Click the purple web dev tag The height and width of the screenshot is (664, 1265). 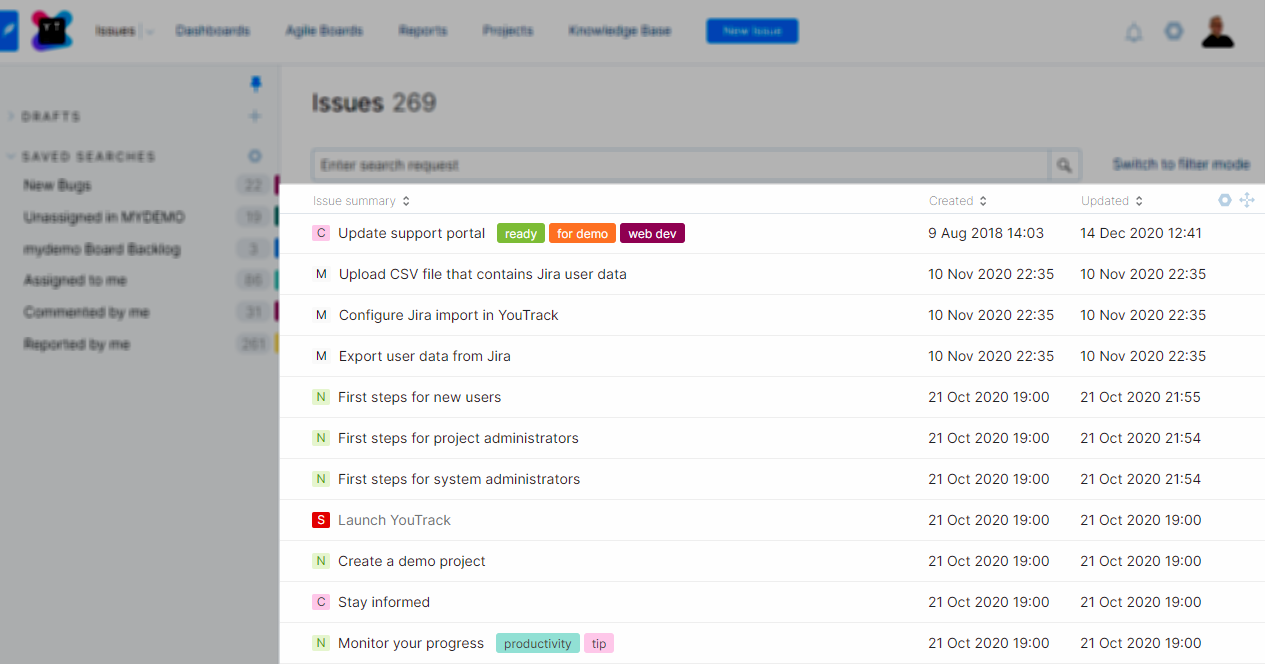(x=652, y=233)
